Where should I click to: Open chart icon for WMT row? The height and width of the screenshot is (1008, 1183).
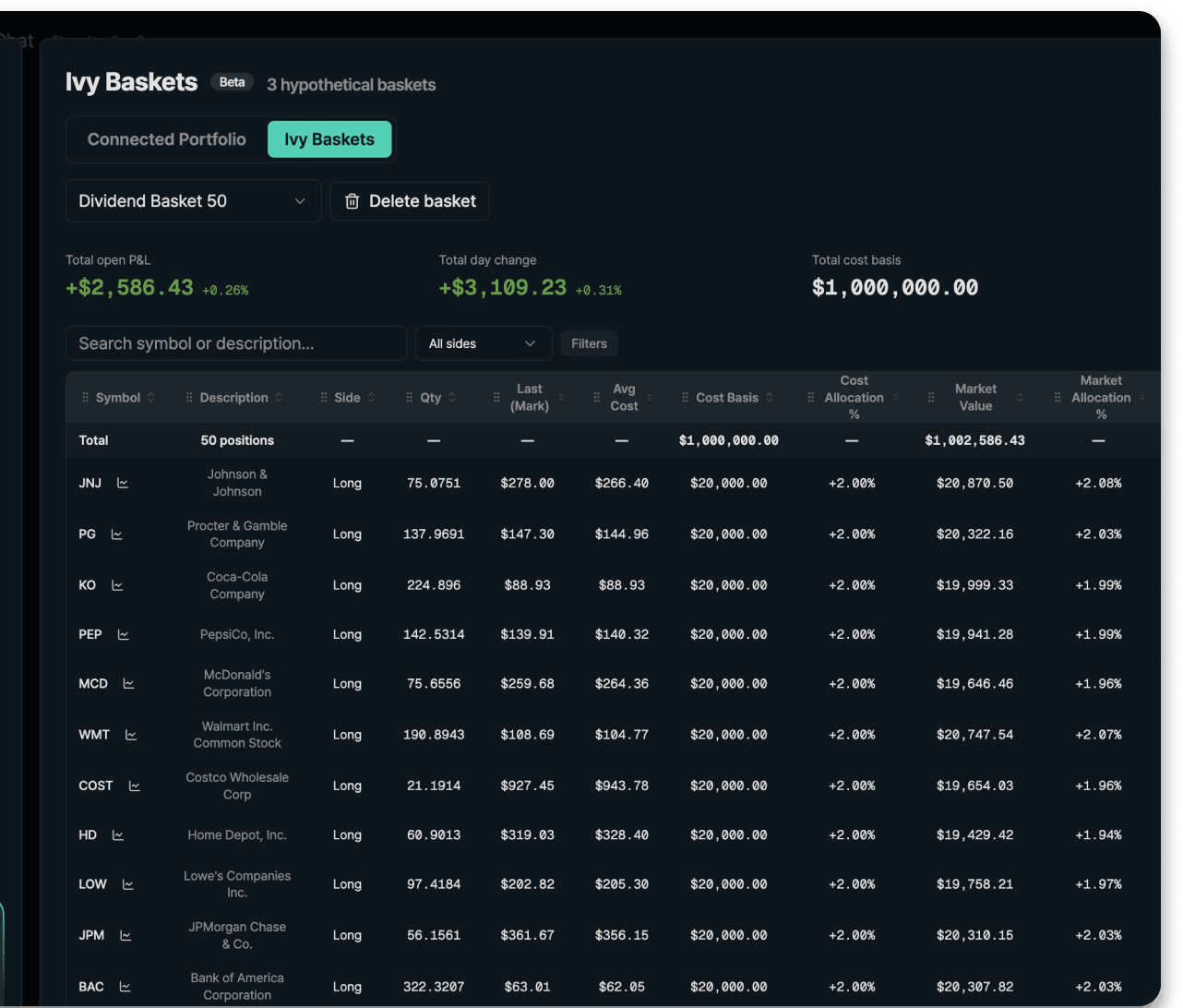click(131, 735)
